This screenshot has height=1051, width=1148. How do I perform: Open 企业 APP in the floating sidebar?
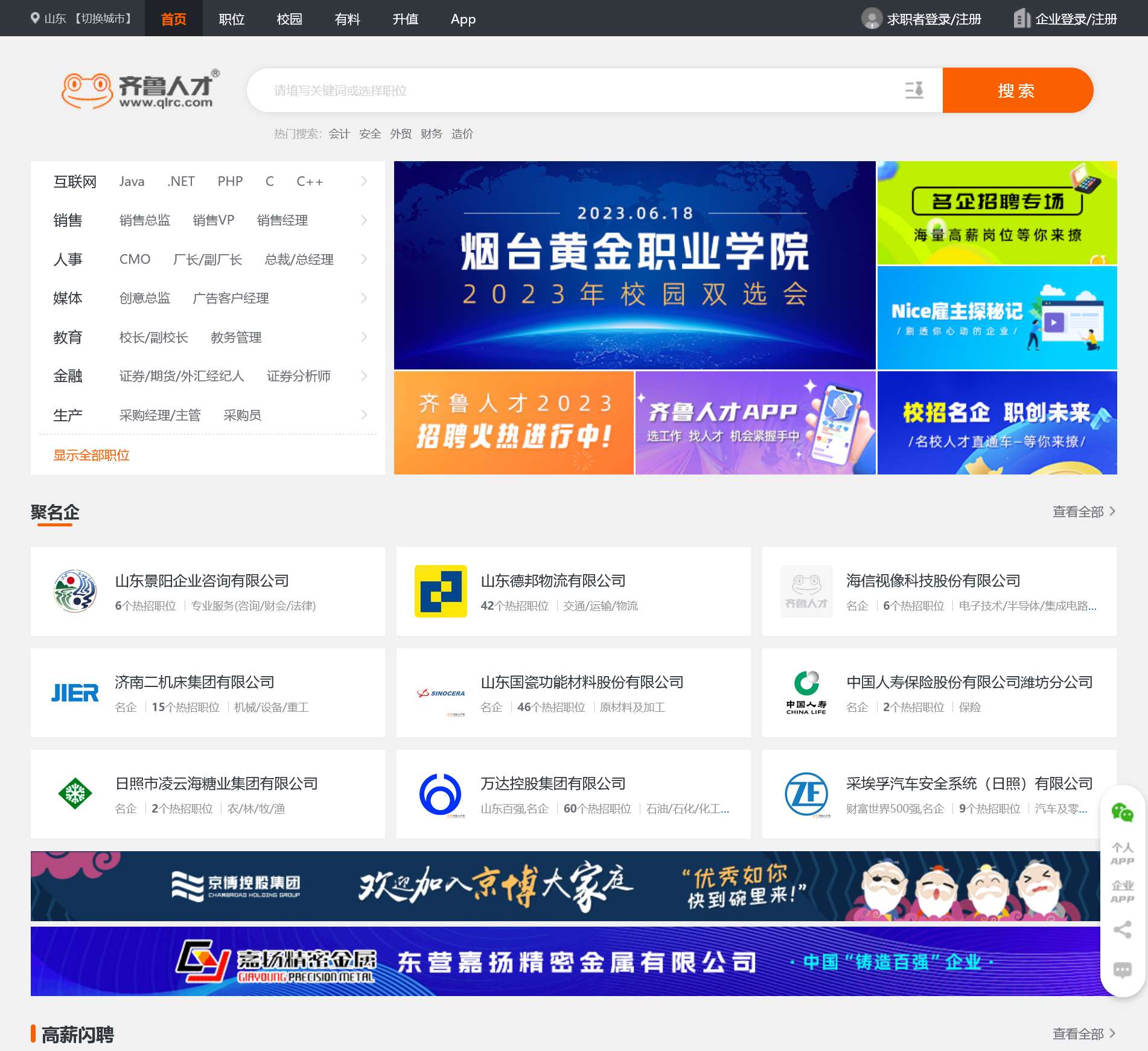[x=1122, y=892]
